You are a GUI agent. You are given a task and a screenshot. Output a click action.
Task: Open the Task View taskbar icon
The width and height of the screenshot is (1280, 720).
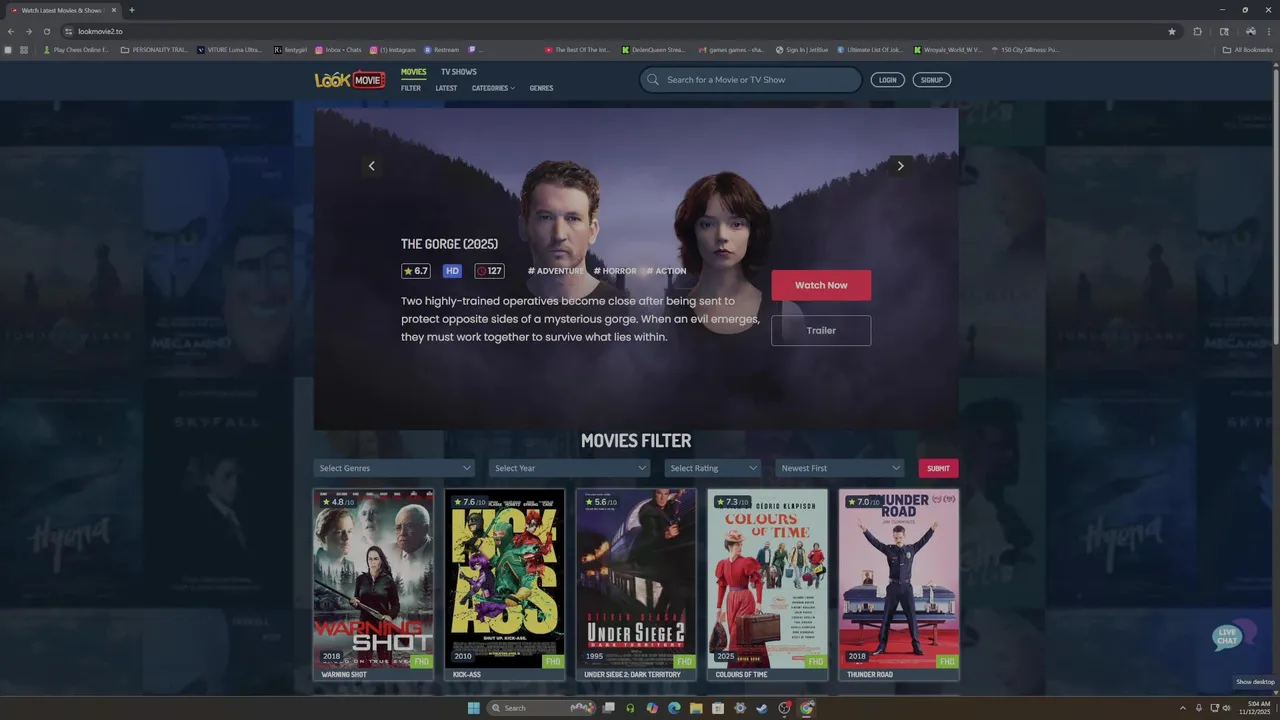(x=608, y=708)
